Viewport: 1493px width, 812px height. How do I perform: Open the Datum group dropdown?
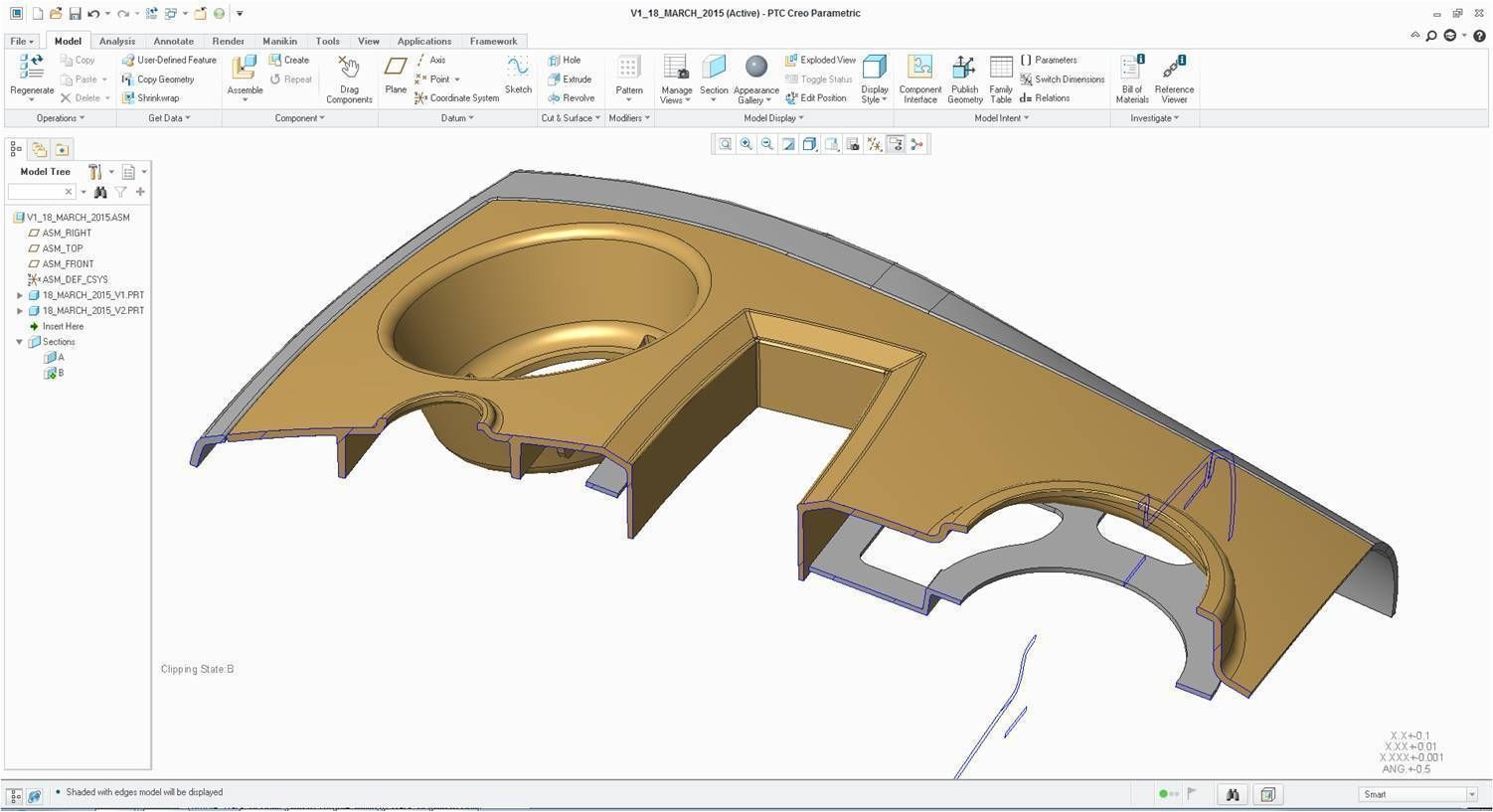tap(457, 118)
